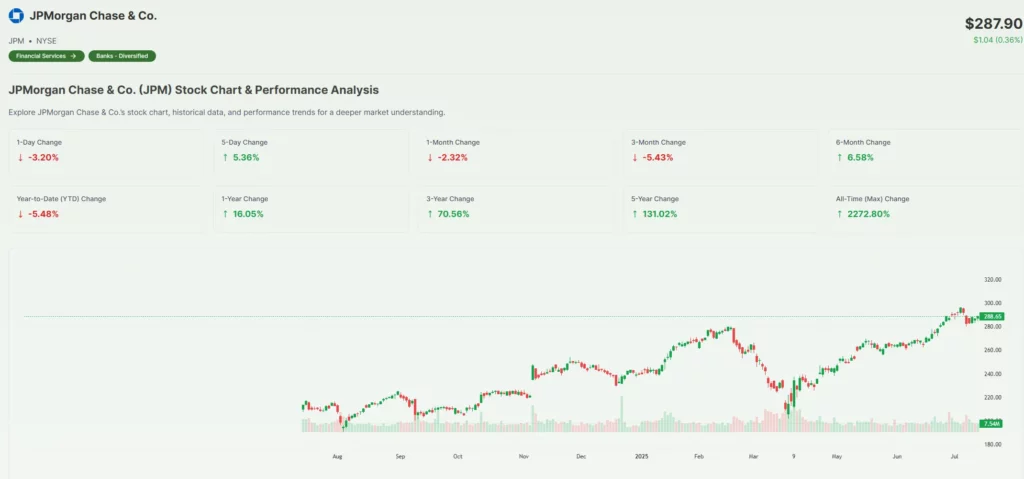Click the 6-Month Change up arrow

(x=840, y=158)
